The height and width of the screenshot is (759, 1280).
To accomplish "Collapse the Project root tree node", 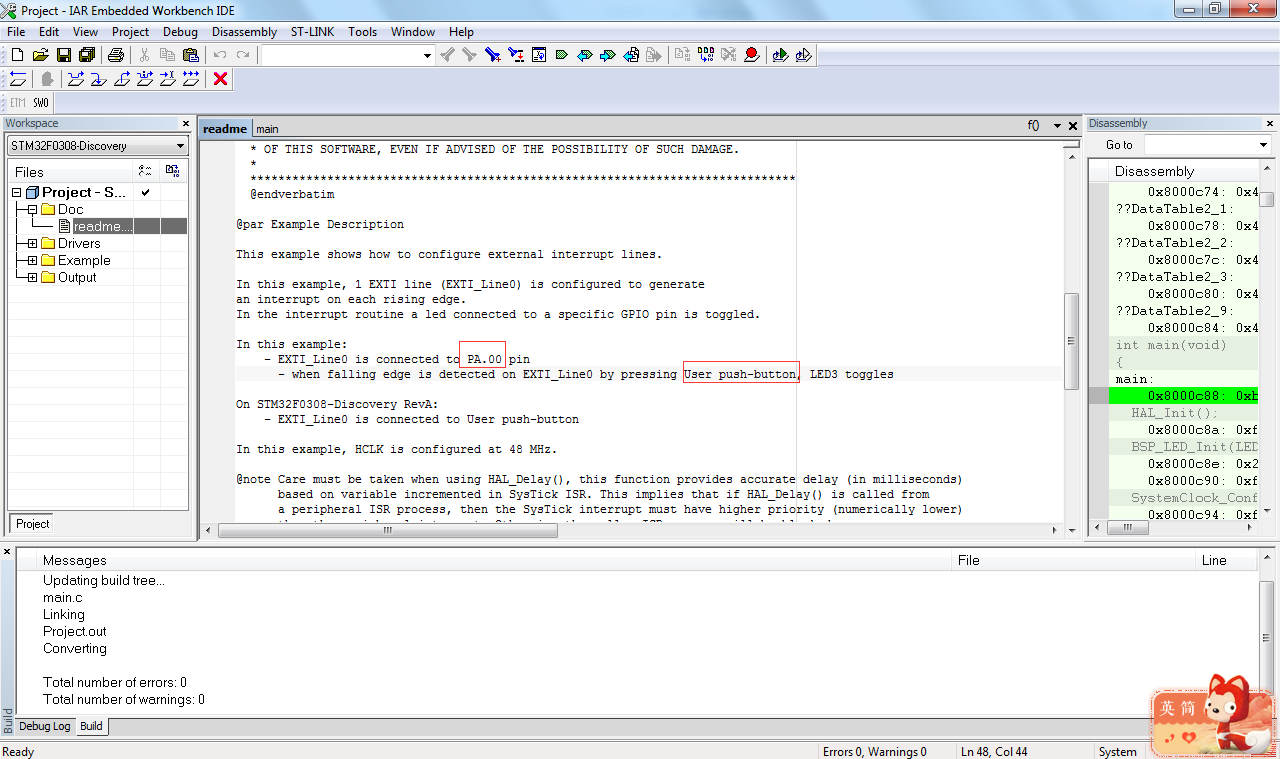I will (x=16, y=192).
